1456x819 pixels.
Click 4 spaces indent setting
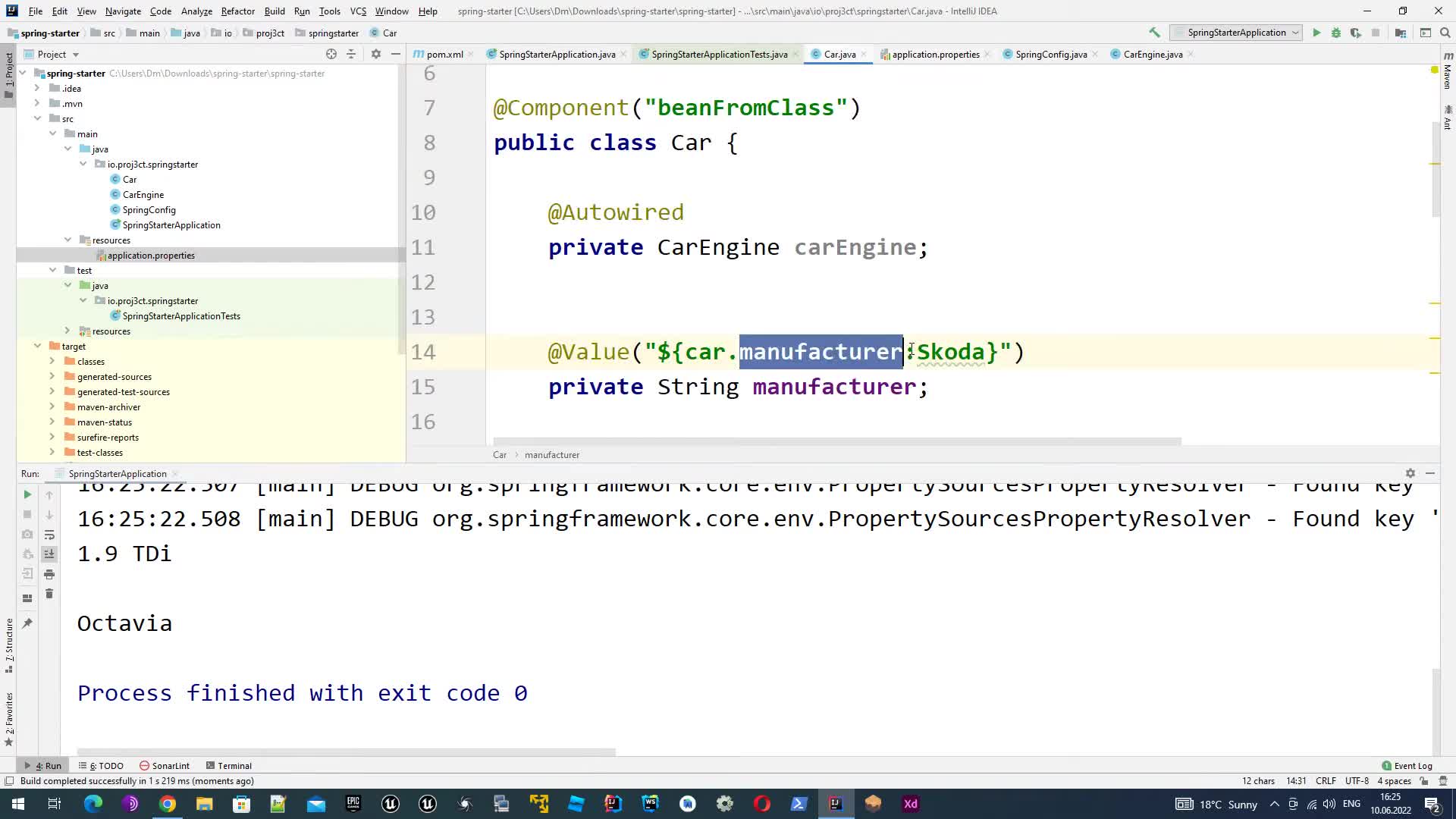click(x=1394, y=781)
